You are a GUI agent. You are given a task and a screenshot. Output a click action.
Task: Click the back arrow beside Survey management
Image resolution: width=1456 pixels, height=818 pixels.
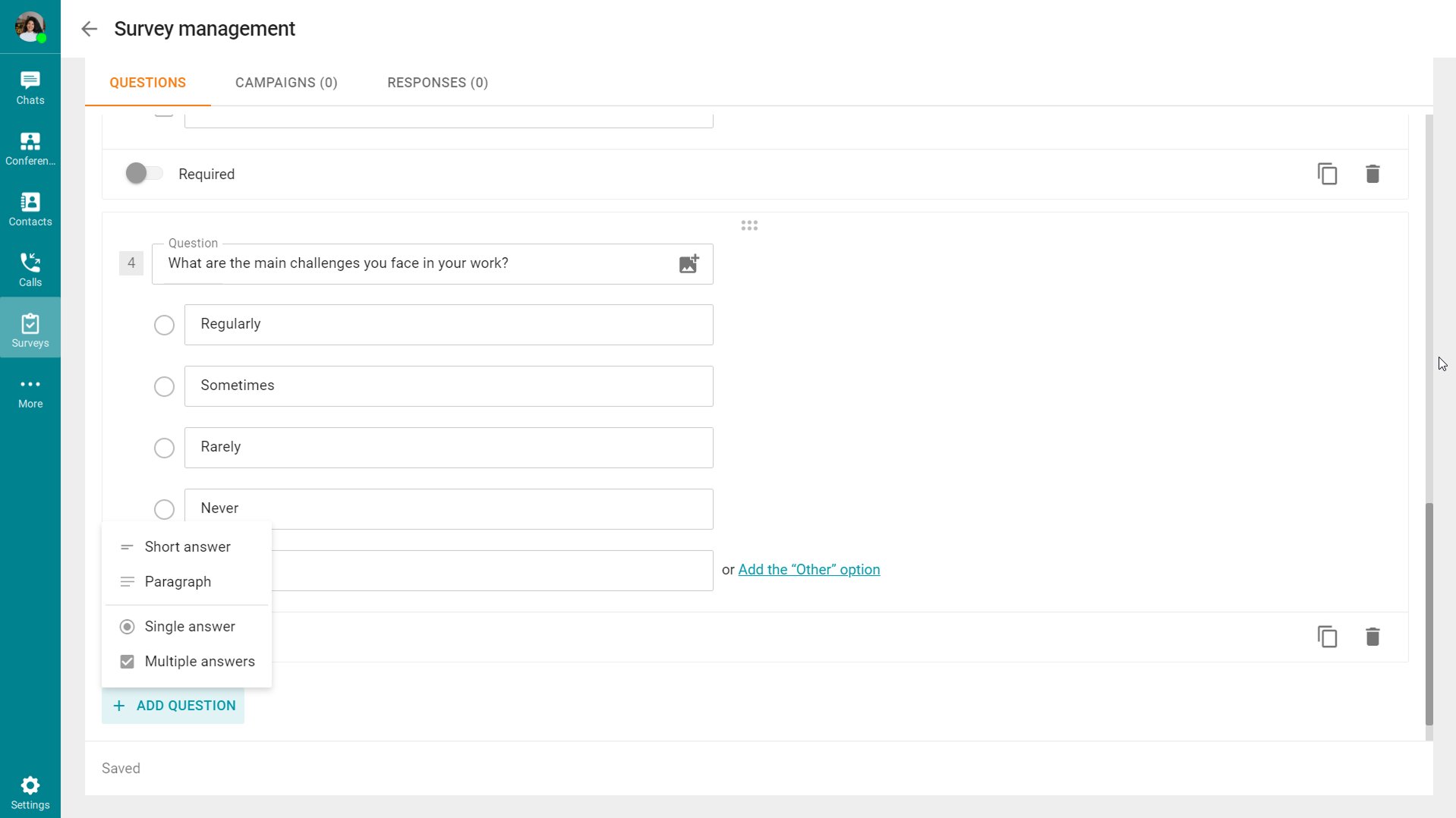pyautogui.click(x=90, y=29)
